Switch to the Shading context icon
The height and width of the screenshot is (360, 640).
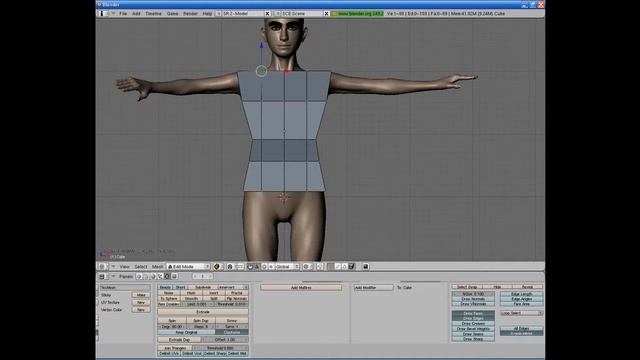tap(153, 276)
